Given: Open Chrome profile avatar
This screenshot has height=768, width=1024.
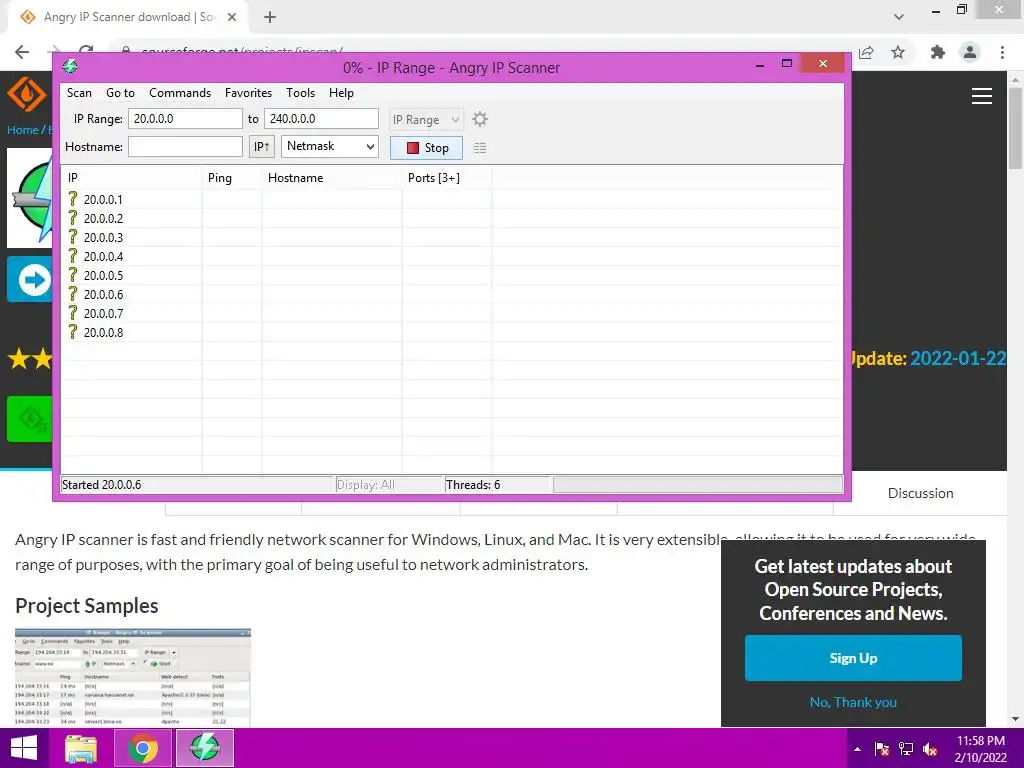Looking at the screenshot, I should pyautogui.click(x=970, y=52).
